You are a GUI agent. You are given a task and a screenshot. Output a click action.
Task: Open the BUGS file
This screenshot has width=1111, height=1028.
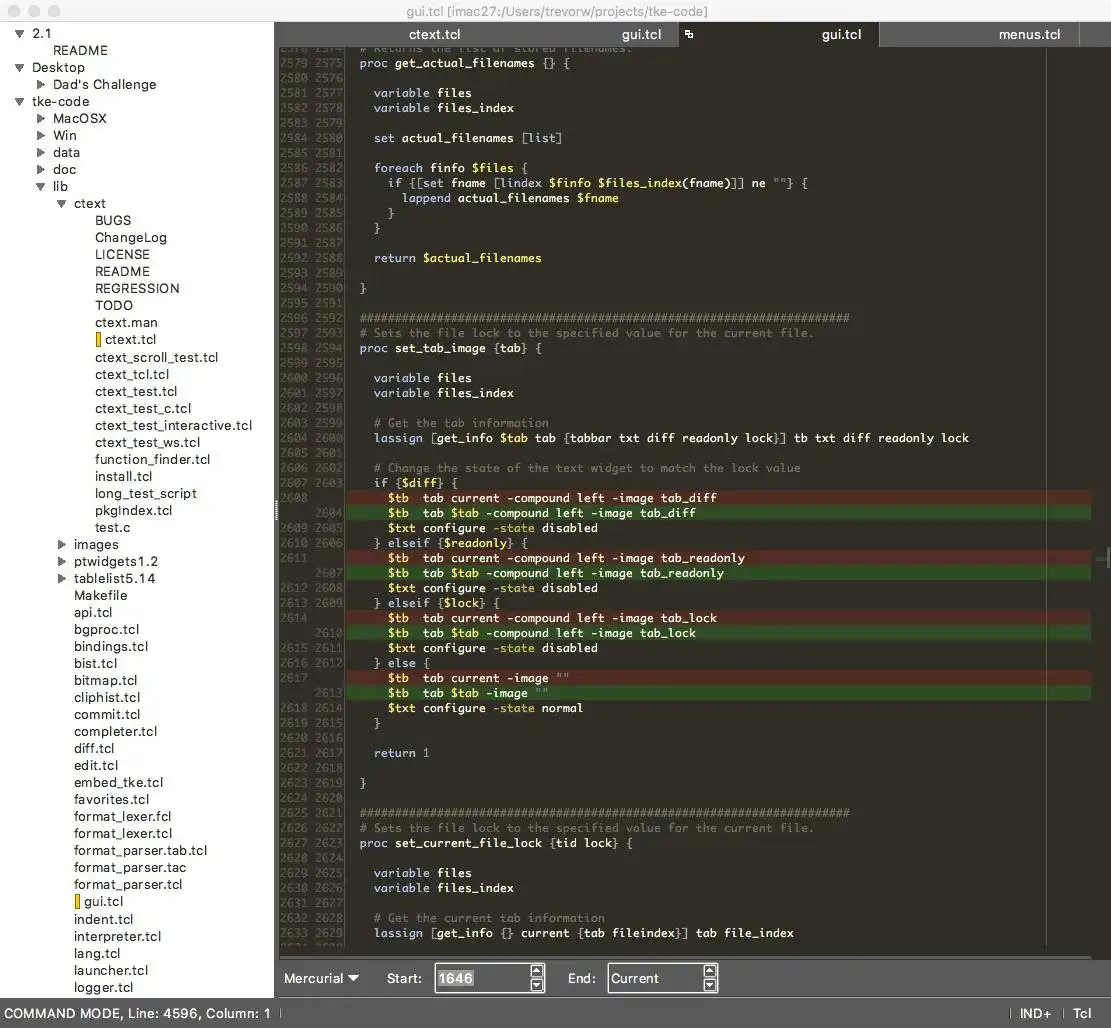tap(113, 220)
